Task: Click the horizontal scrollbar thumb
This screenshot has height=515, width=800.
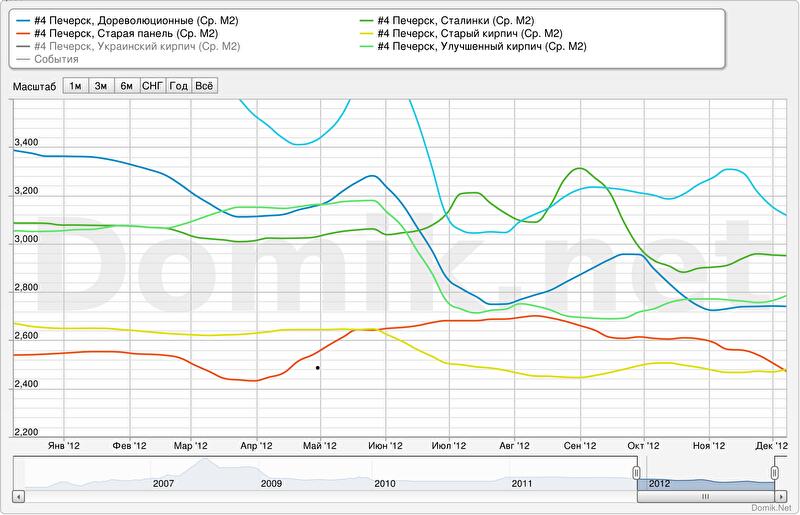Action: pos(705,495)
